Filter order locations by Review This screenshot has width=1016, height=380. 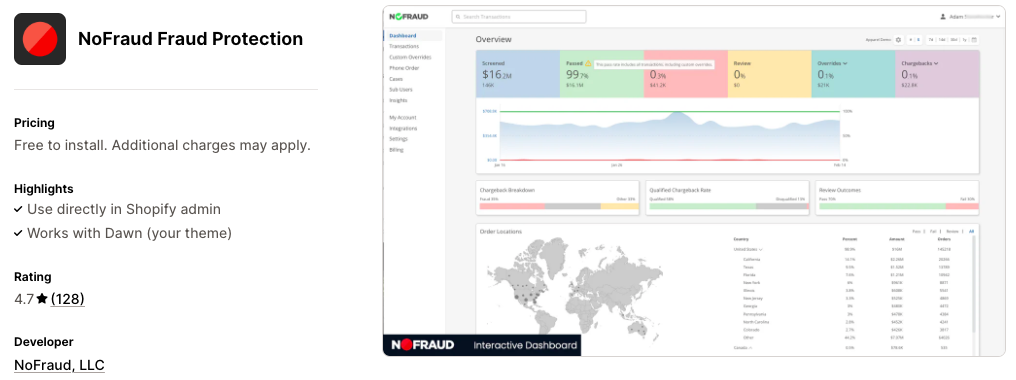pos(952,232)
